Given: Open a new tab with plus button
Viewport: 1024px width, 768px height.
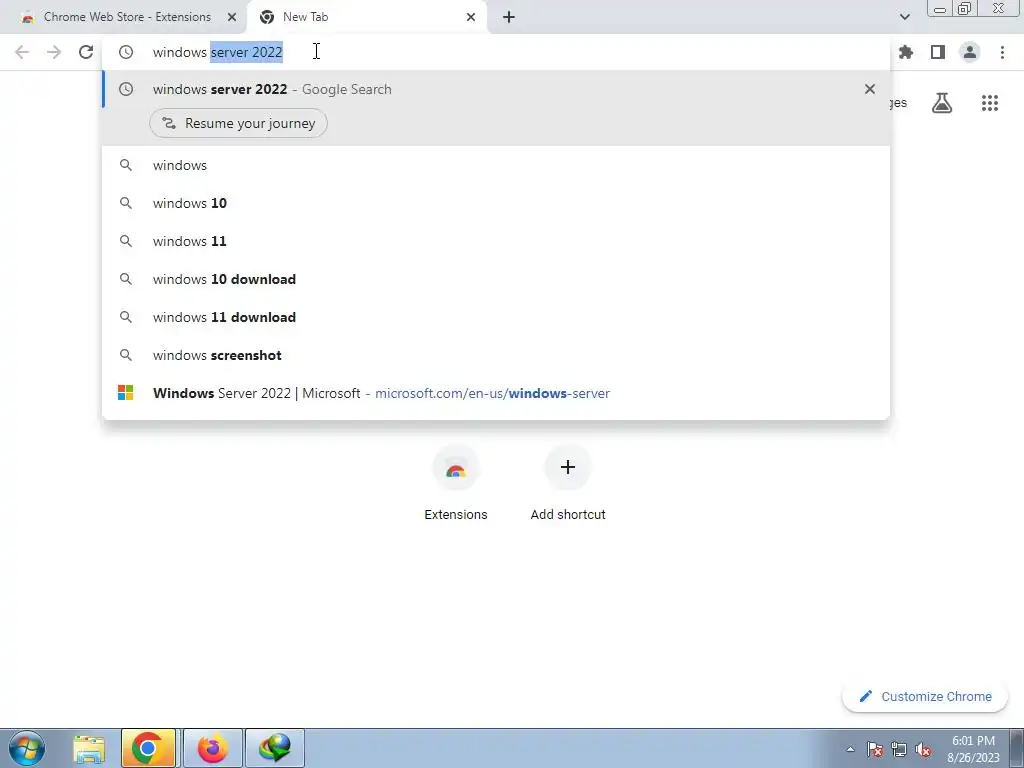Looking at the screenshot, I should point(509,17).
